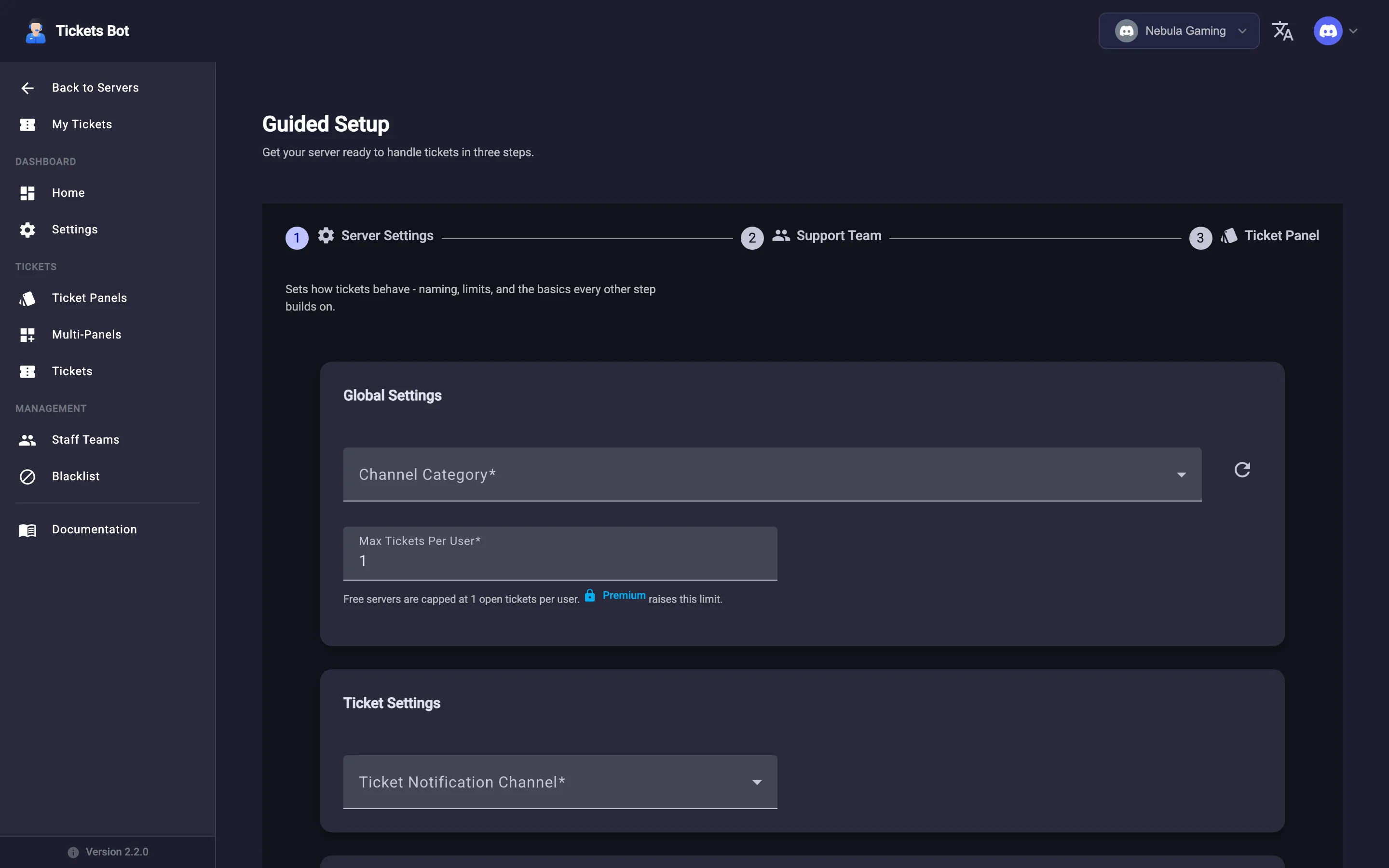Open the language translate icon

[x=1283, y=31]
